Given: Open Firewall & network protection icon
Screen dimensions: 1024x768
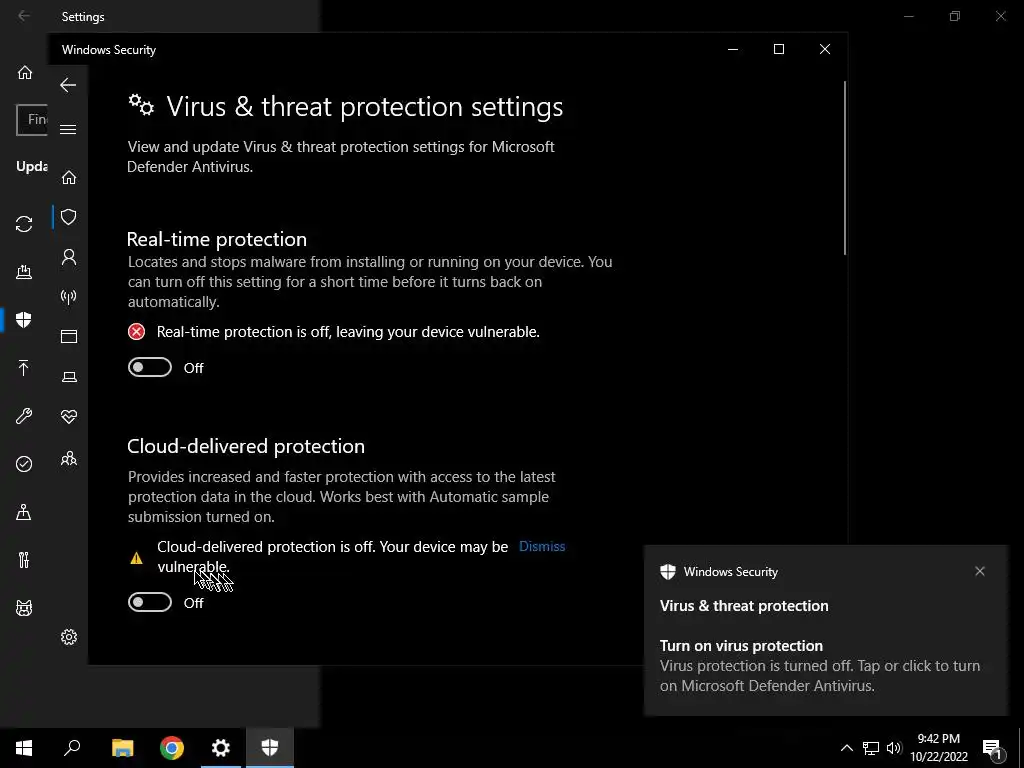Looking at the screenshot, I should pyautogui.click(x=69, y=297).
